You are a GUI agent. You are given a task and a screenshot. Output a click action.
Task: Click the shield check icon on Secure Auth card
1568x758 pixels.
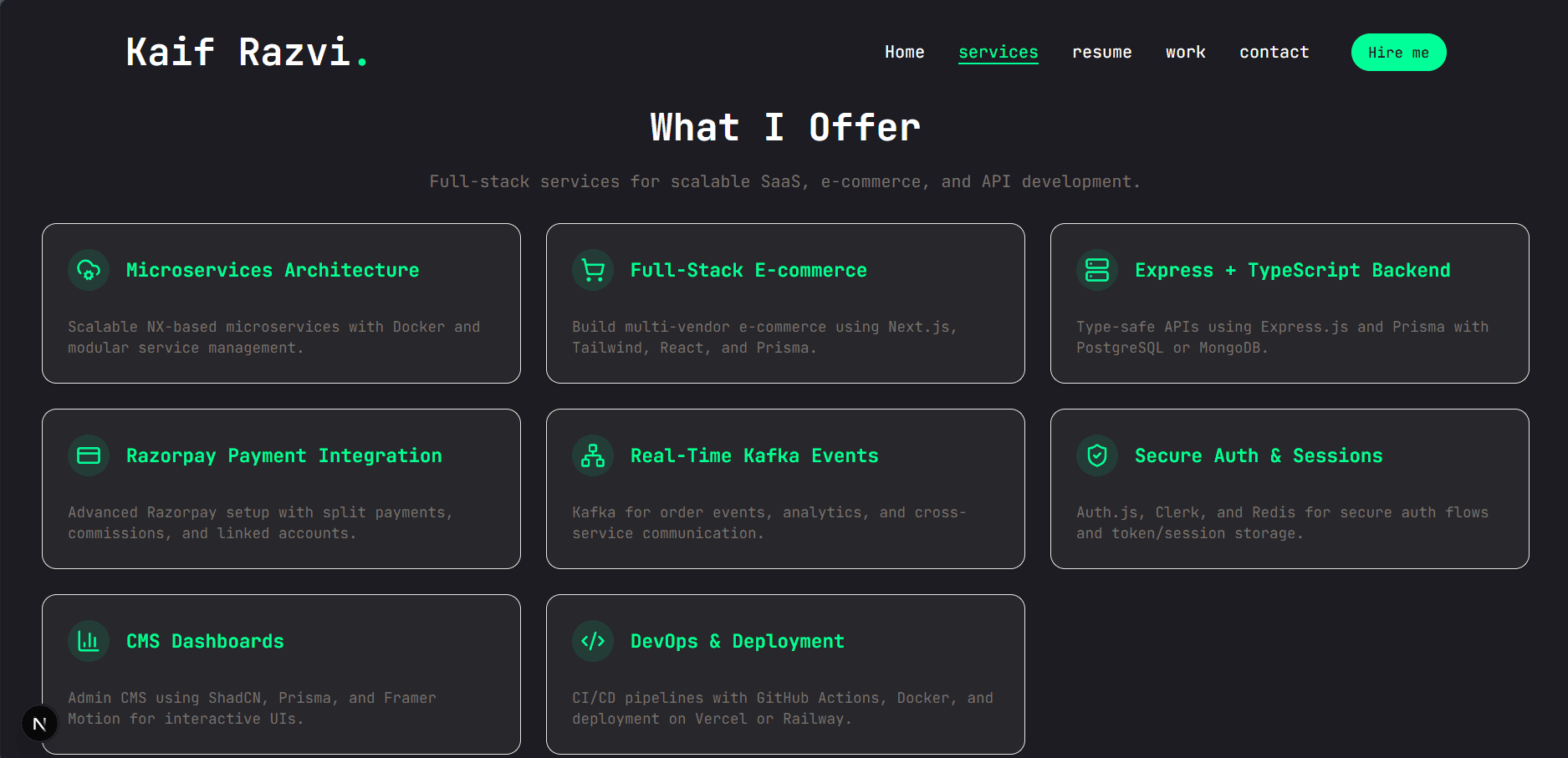[1097, 455]
